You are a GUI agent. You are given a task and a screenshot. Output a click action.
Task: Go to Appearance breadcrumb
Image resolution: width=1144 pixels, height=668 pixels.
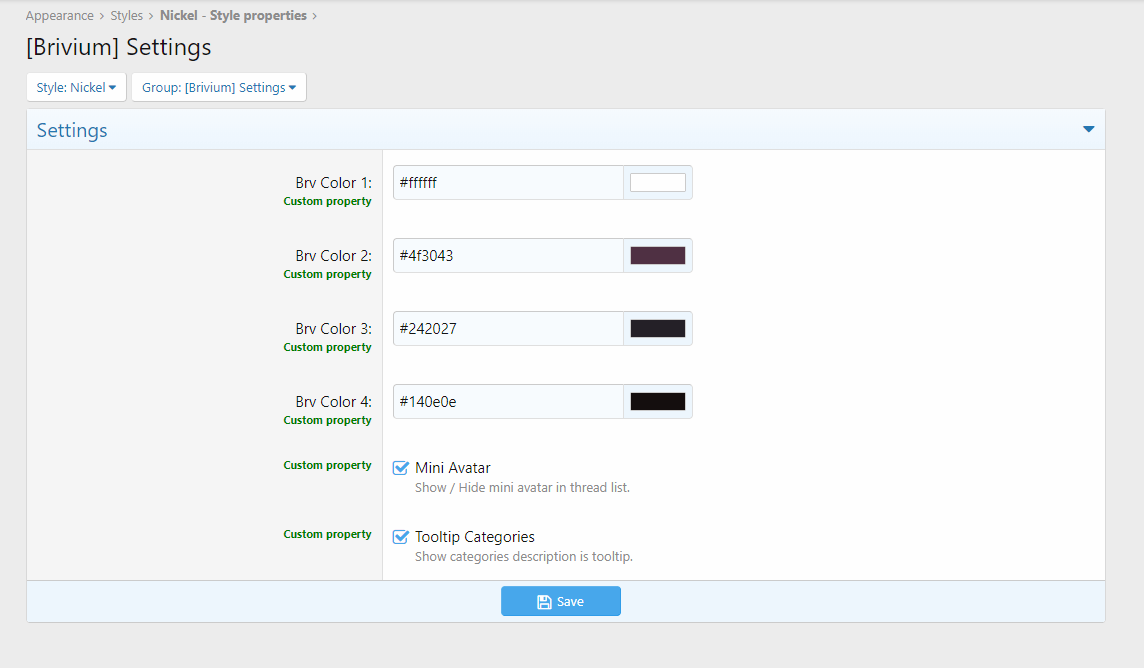point(59,16)
